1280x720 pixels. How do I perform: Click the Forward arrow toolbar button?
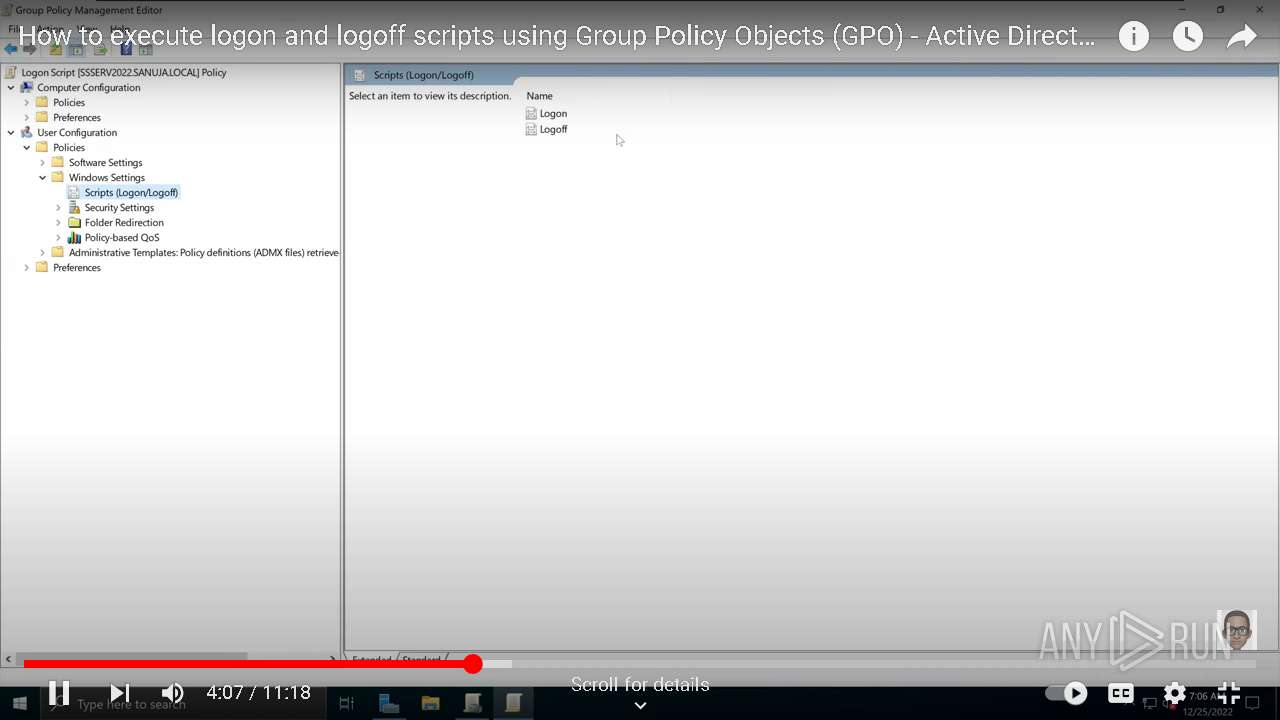[30, 48]
